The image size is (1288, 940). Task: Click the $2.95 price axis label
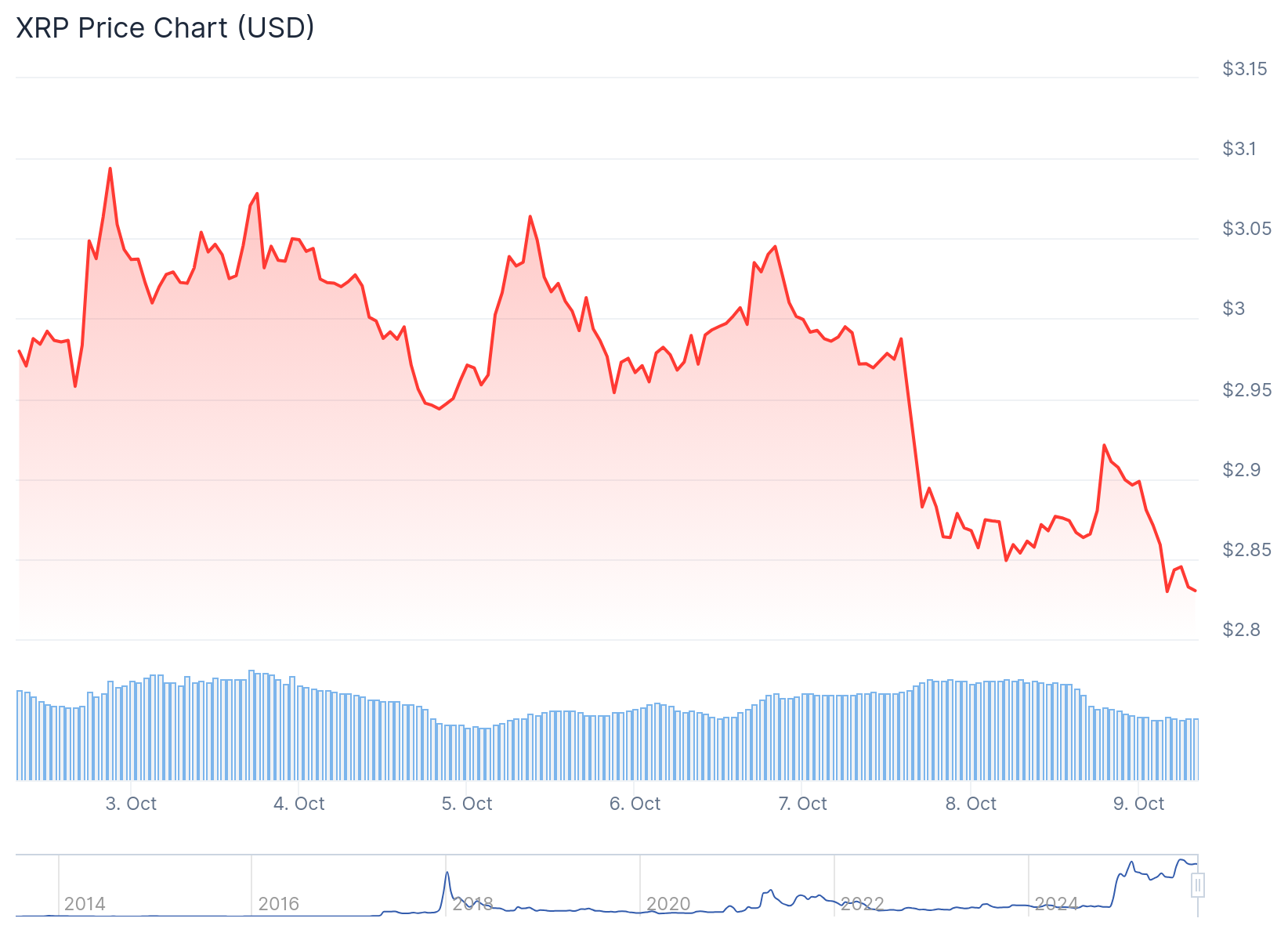click(x=1246, y=390)
